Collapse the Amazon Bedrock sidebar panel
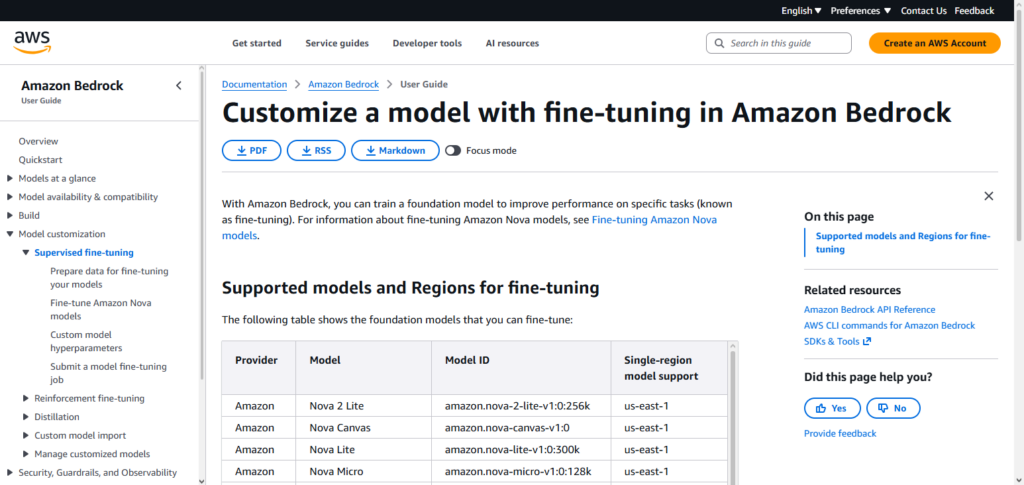The height and width of the screenshot is (485, 1024). click(178, 86)
